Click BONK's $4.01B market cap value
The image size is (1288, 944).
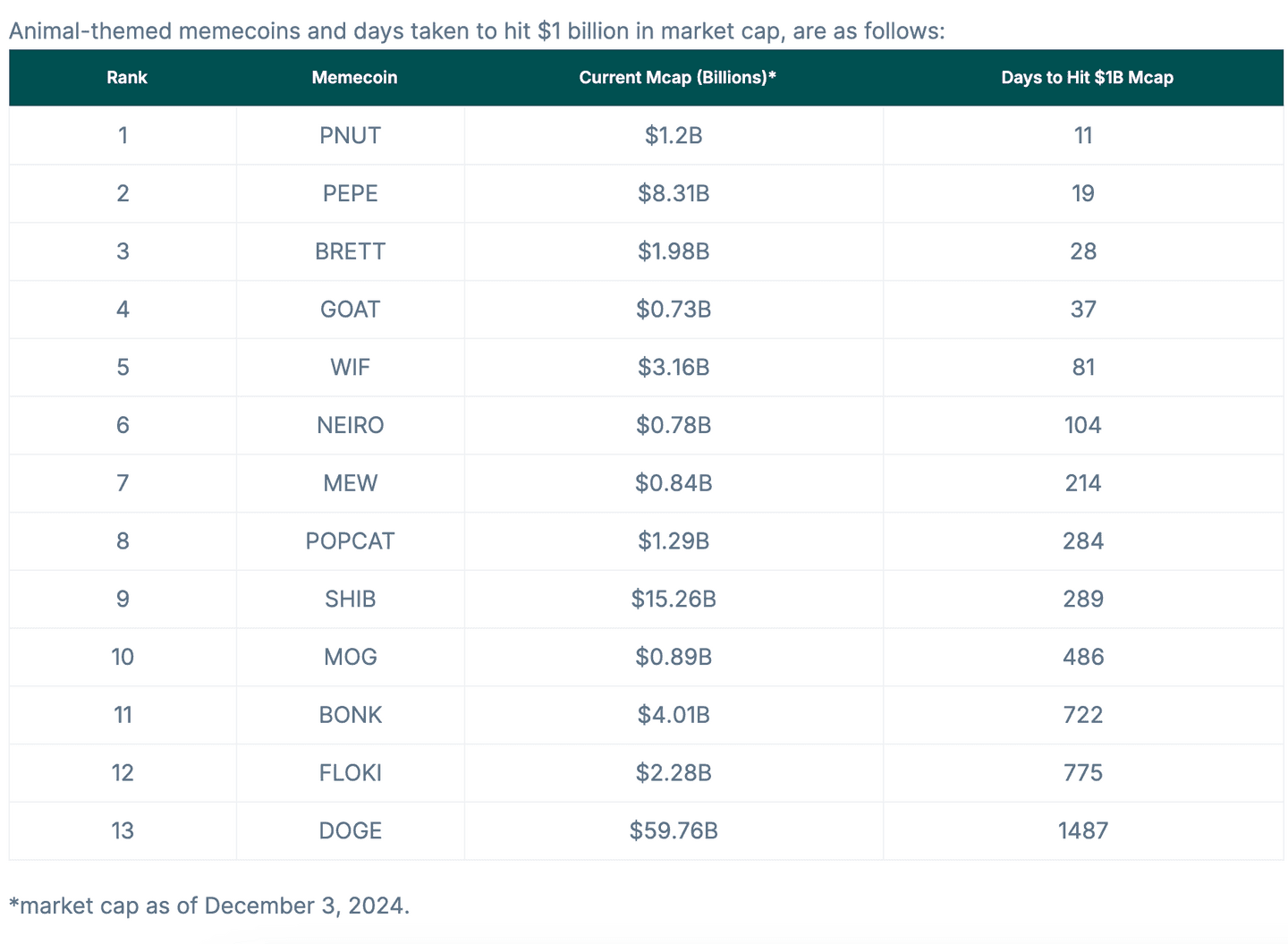674,715
